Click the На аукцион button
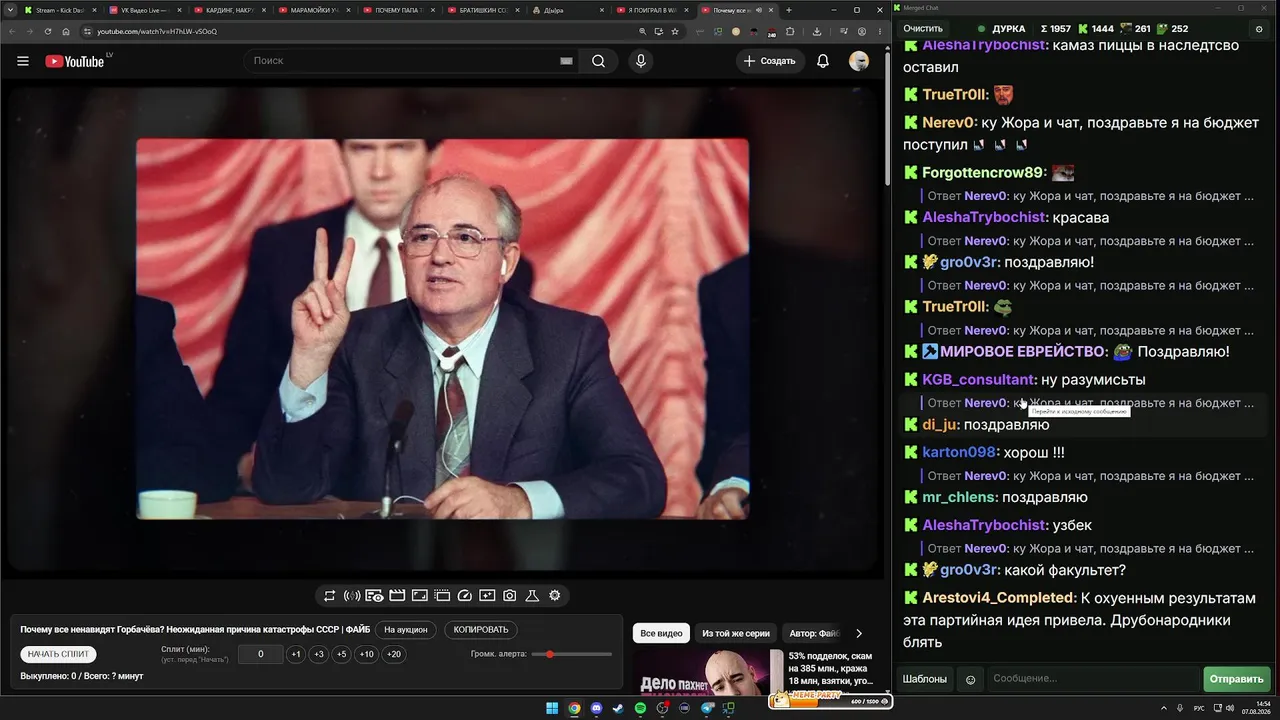Image resolution: width=1280 pixels, height=720 pixels. click(x=406, y=630)
